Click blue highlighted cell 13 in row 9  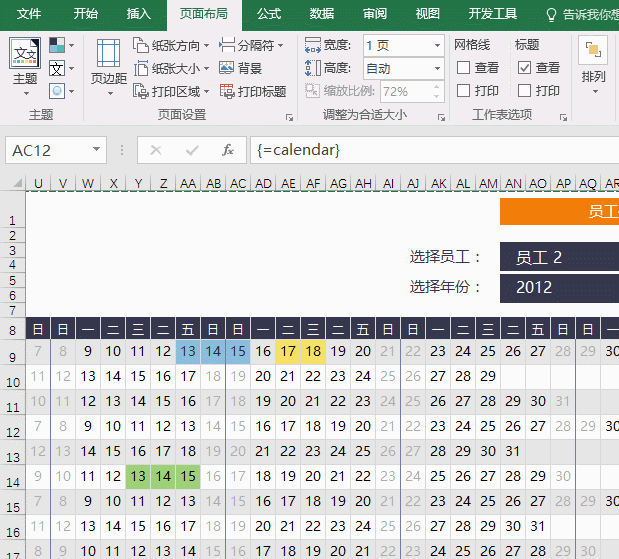[188, 351]
